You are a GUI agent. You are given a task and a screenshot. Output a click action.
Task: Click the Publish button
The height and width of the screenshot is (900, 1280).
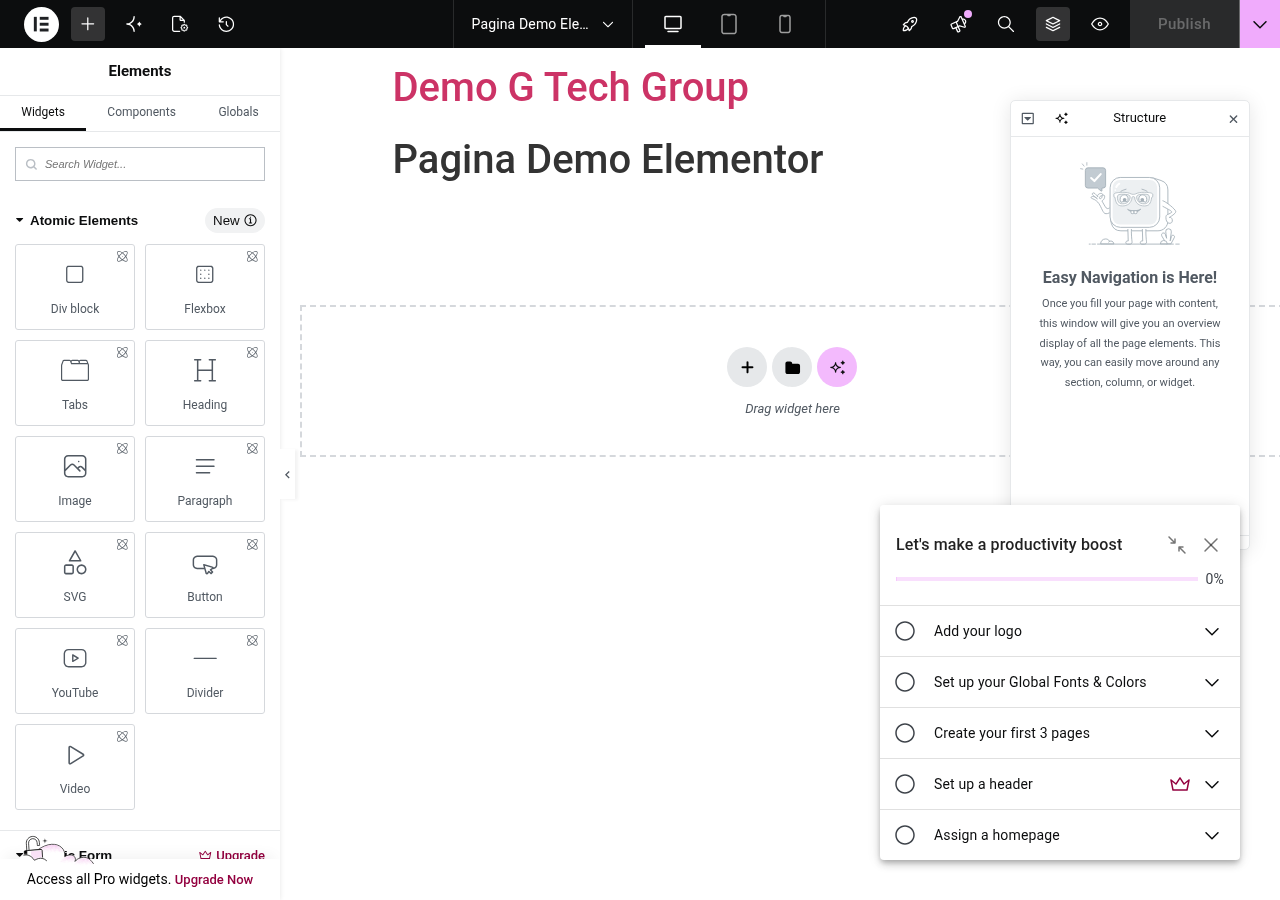(x=1184, y=24)
